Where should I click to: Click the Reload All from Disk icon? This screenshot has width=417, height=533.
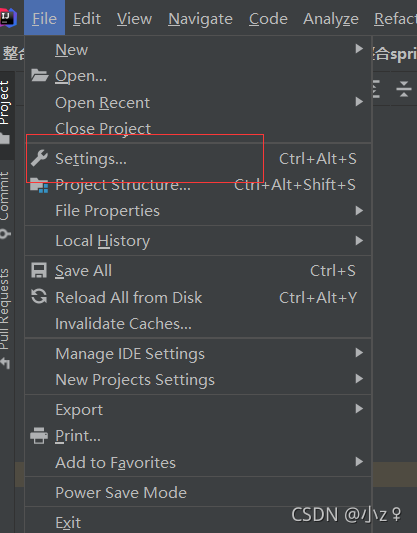tap(39, 297)
